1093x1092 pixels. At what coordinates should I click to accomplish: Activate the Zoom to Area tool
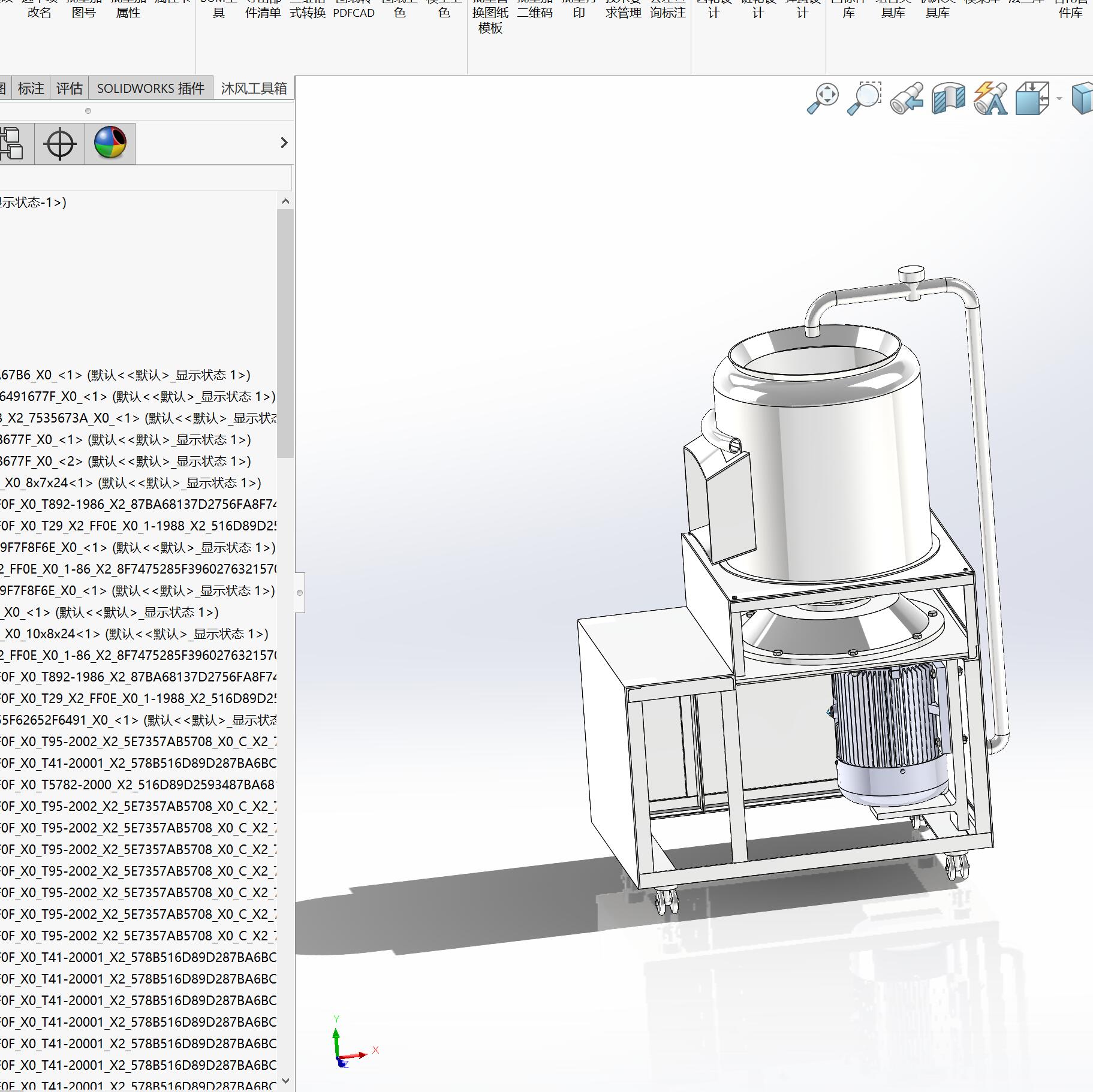coord(864,98)
